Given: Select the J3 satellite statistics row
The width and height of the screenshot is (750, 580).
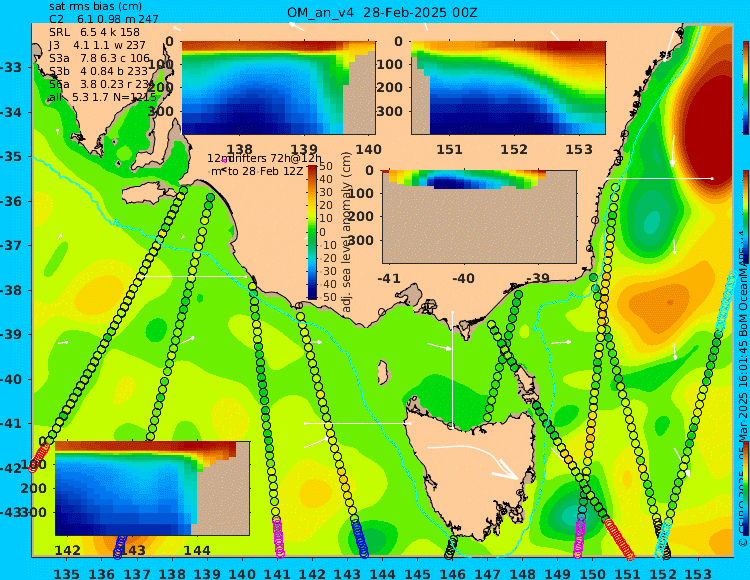Looking at the screenshot, I should (97, 45).
